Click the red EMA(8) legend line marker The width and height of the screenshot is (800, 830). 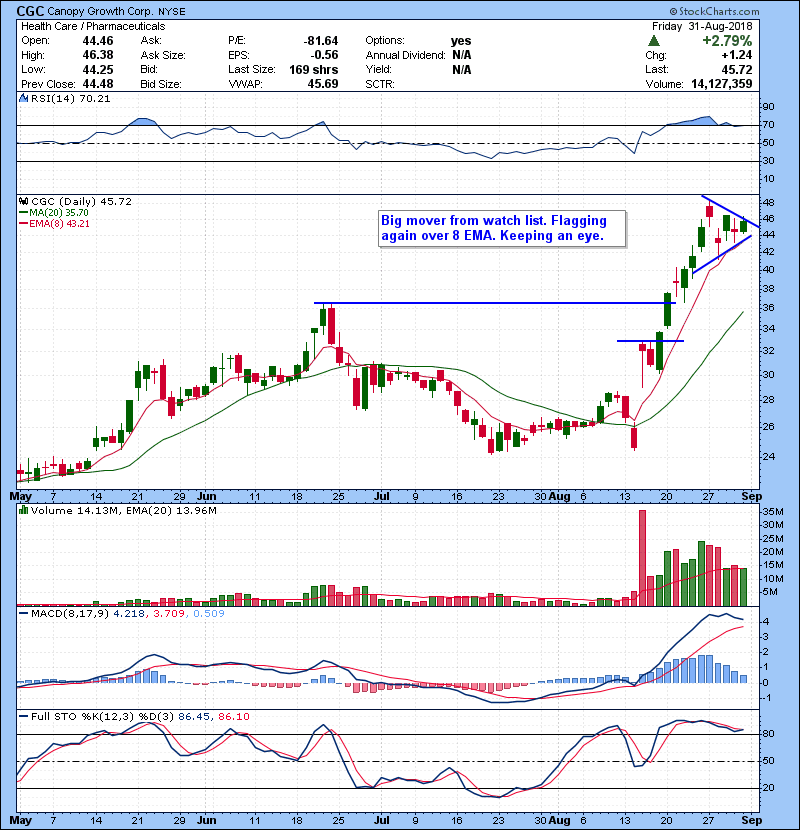pos(23,224)
